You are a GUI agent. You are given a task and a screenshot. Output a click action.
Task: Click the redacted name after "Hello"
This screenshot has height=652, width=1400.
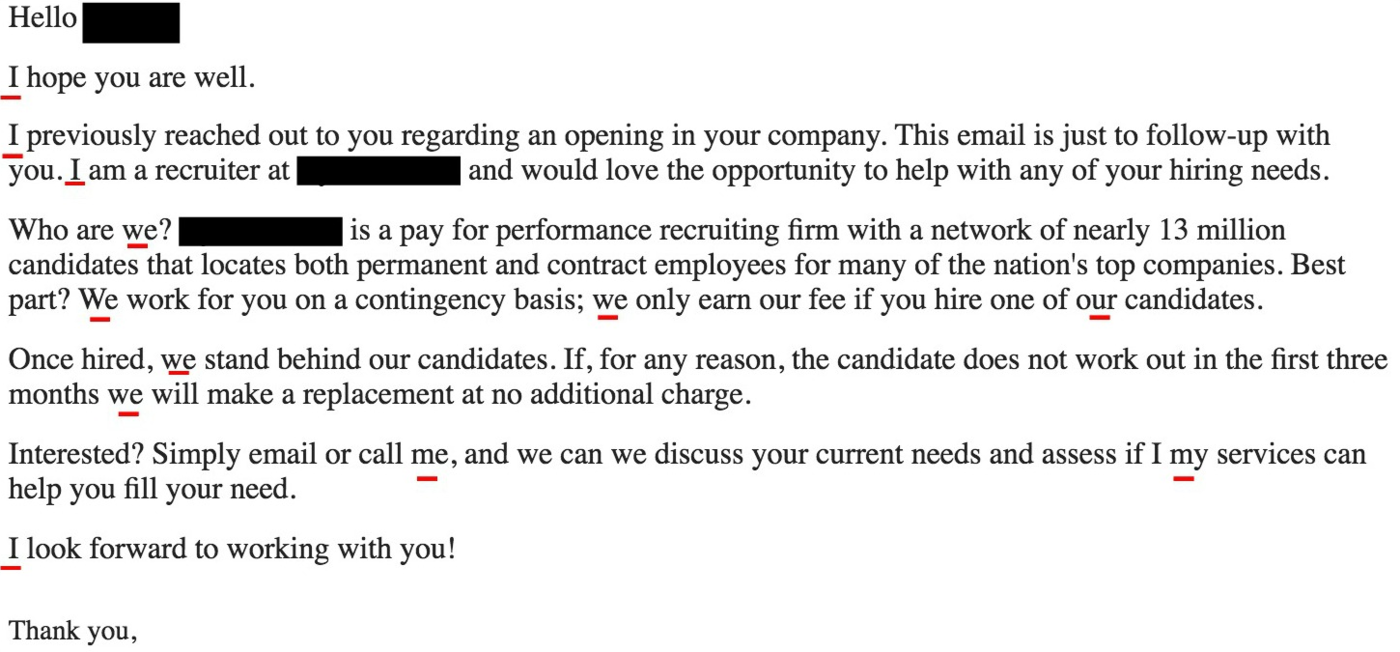pos(130,23)
